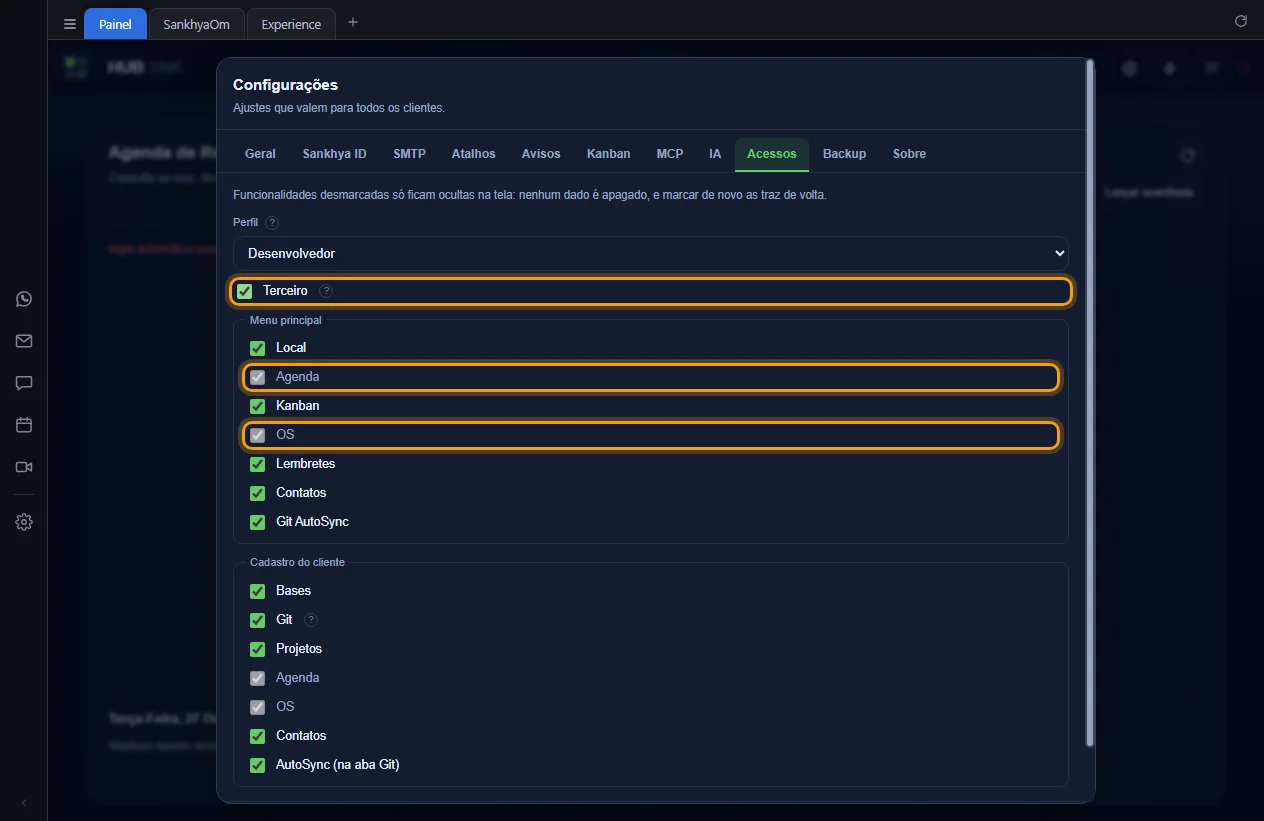Go to the SMTP settings tab

409,154
